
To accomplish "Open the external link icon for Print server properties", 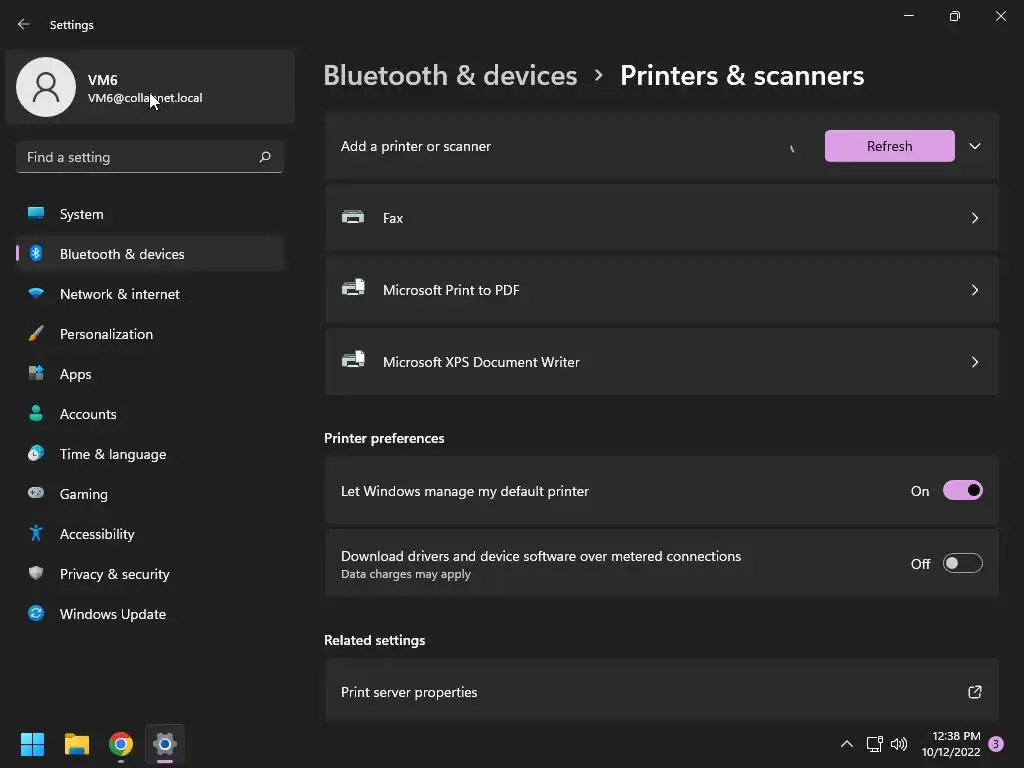I will [974, 692].
